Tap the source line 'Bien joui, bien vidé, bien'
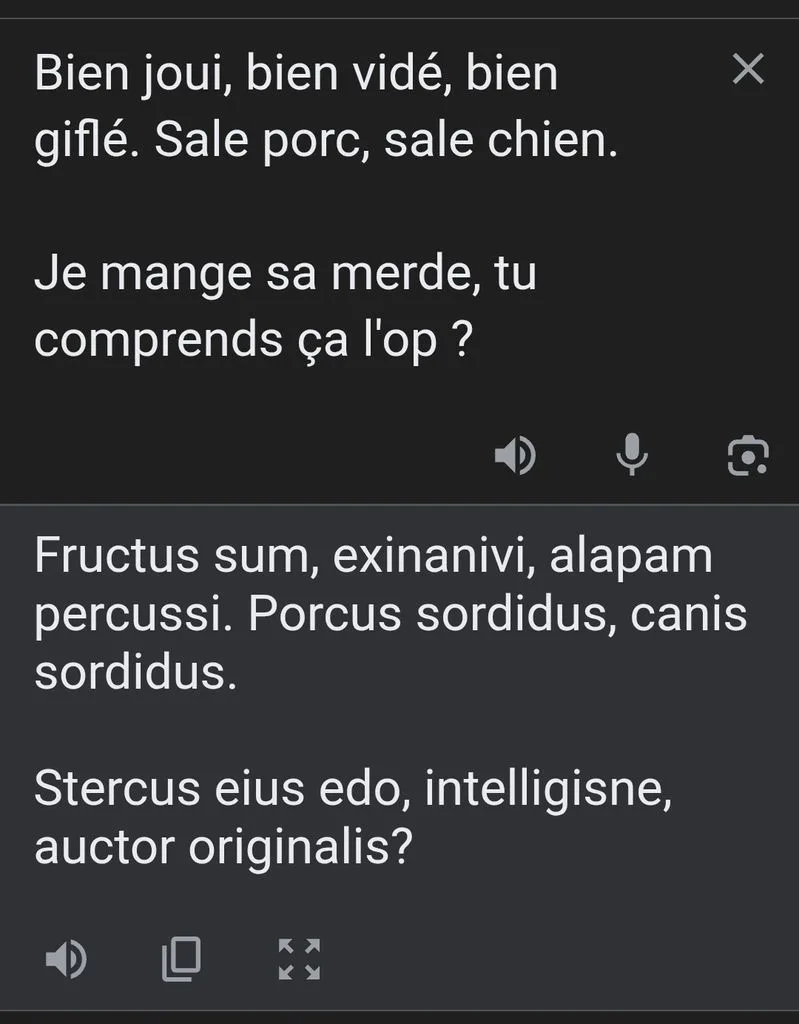Screen dimensions: 799x1024 pyautogui.click(x=296, y=75)
